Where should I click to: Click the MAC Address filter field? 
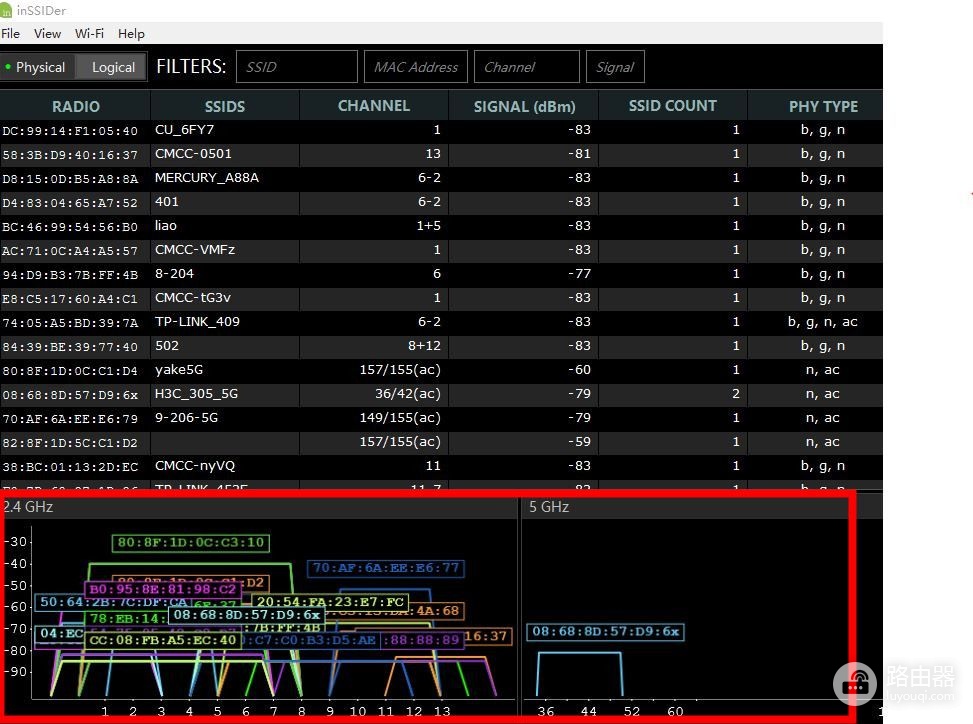(416, 66)
